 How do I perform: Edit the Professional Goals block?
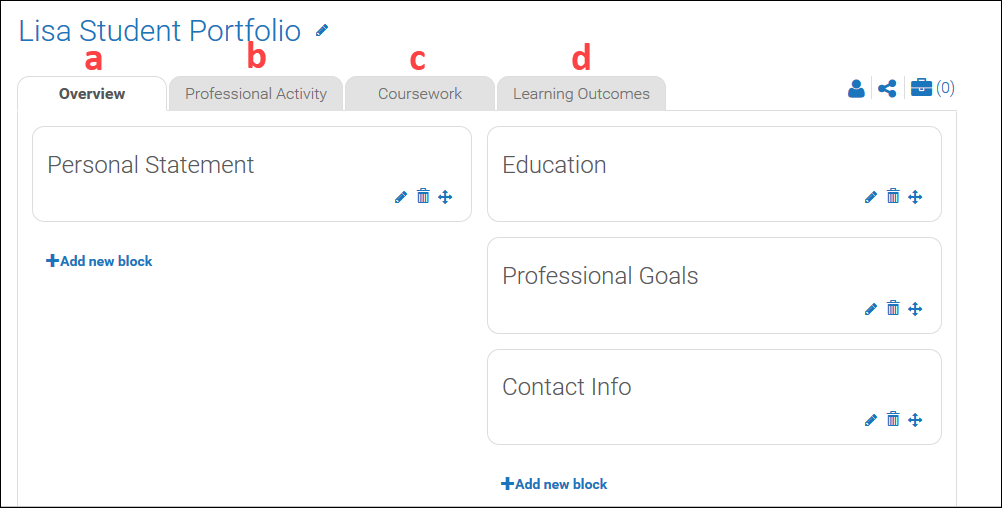click(x=871, y=309)
